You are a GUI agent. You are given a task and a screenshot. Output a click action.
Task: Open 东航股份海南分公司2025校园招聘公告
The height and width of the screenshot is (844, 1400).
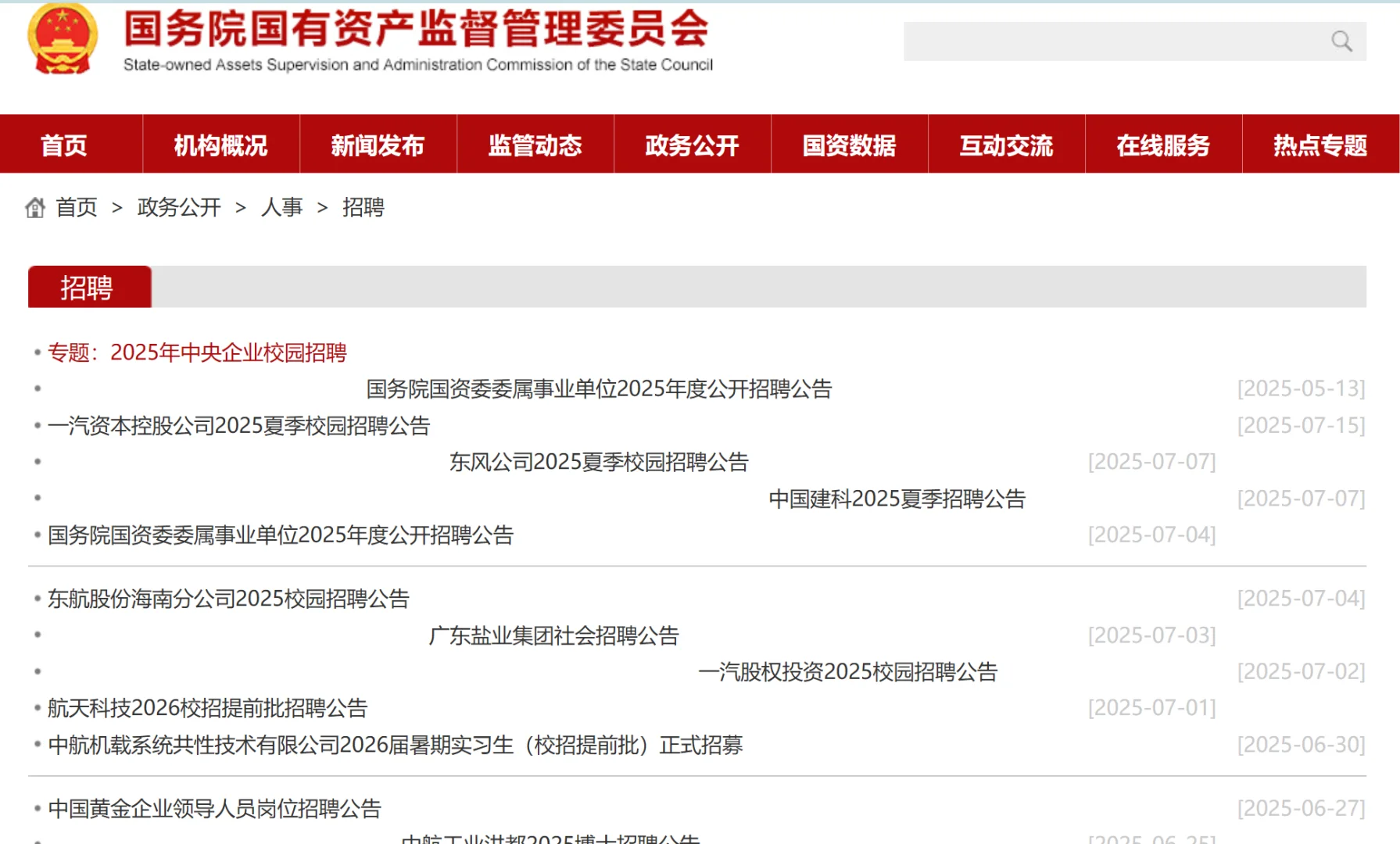pos(229,599)
